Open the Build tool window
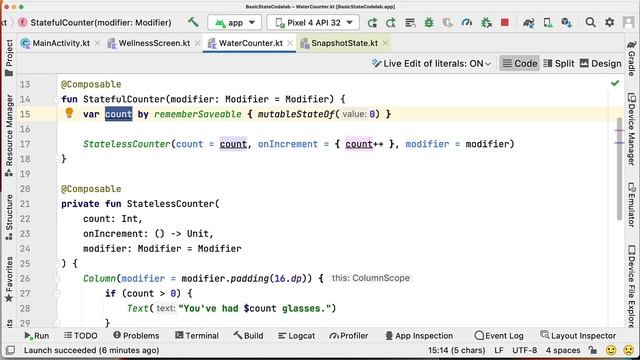Viewport: 640px width, 360px height. coord(248,336)
